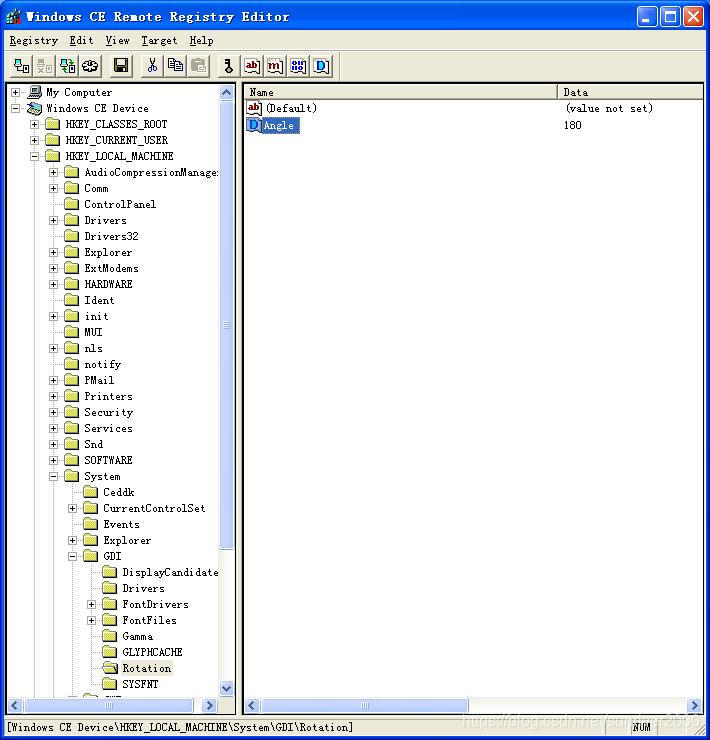Click the application icon in title bar
710x740 pixels.
(14, 17)
